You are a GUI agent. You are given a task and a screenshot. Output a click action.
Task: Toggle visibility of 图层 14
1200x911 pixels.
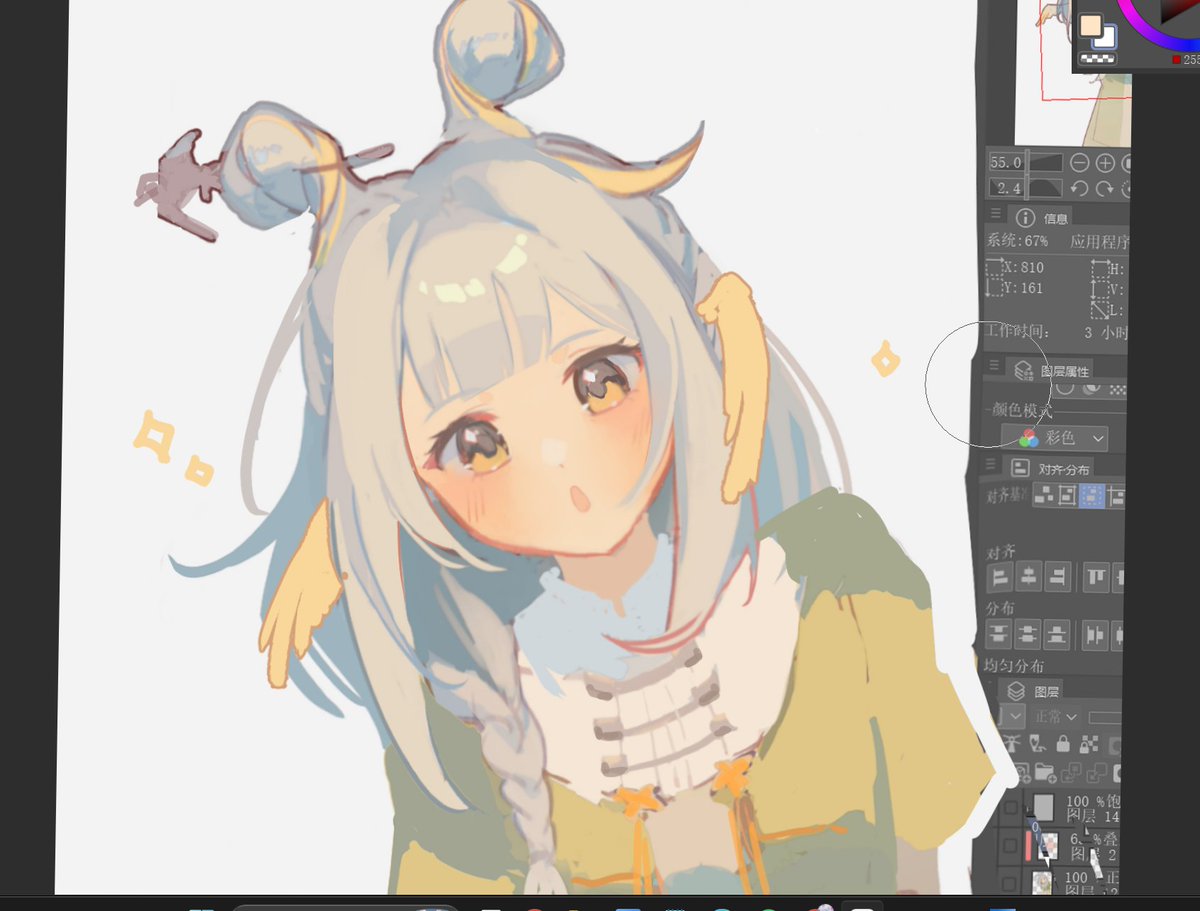(1010, 807)
